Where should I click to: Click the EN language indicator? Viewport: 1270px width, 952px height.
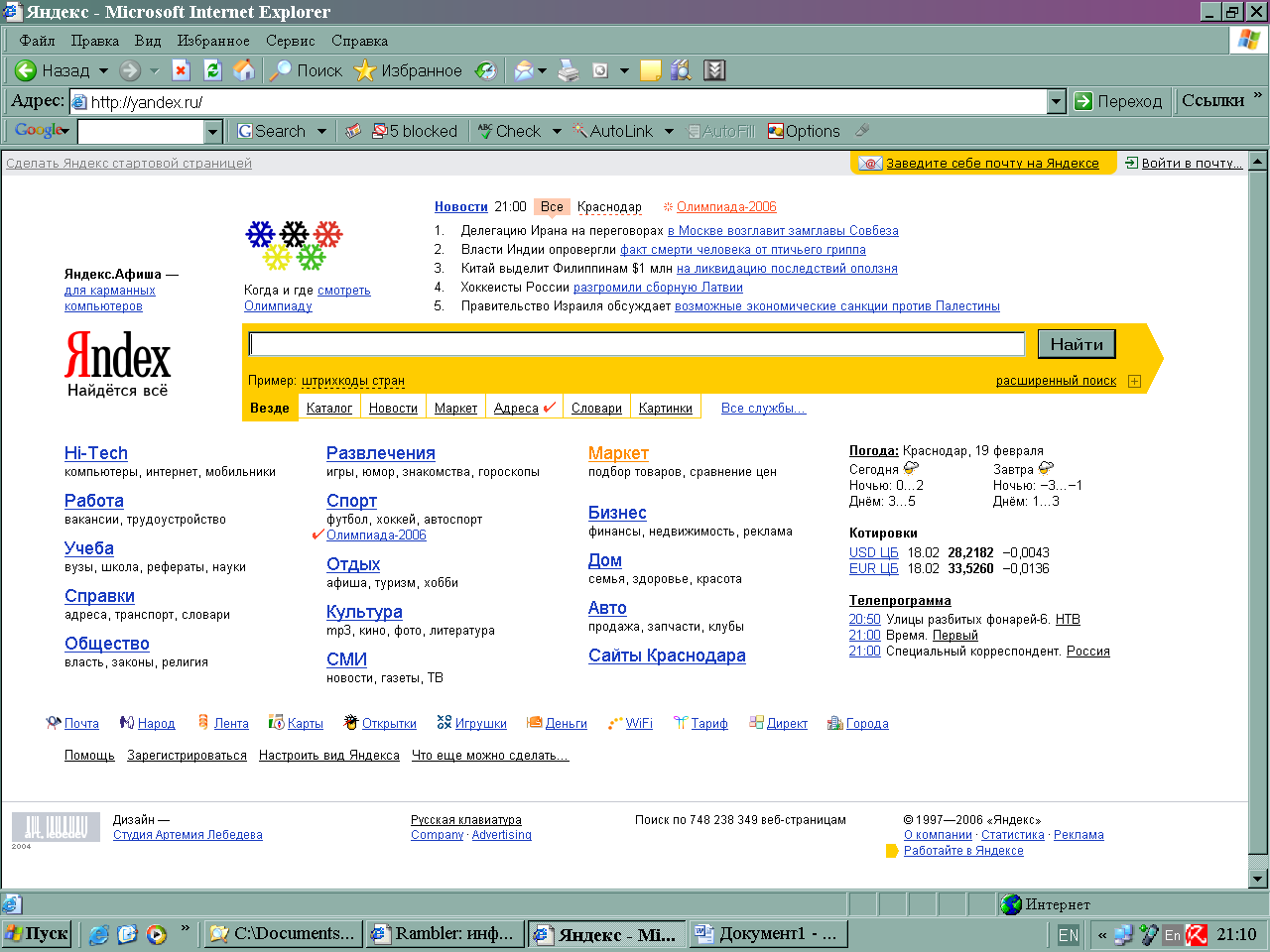(x=1068, y=934)
